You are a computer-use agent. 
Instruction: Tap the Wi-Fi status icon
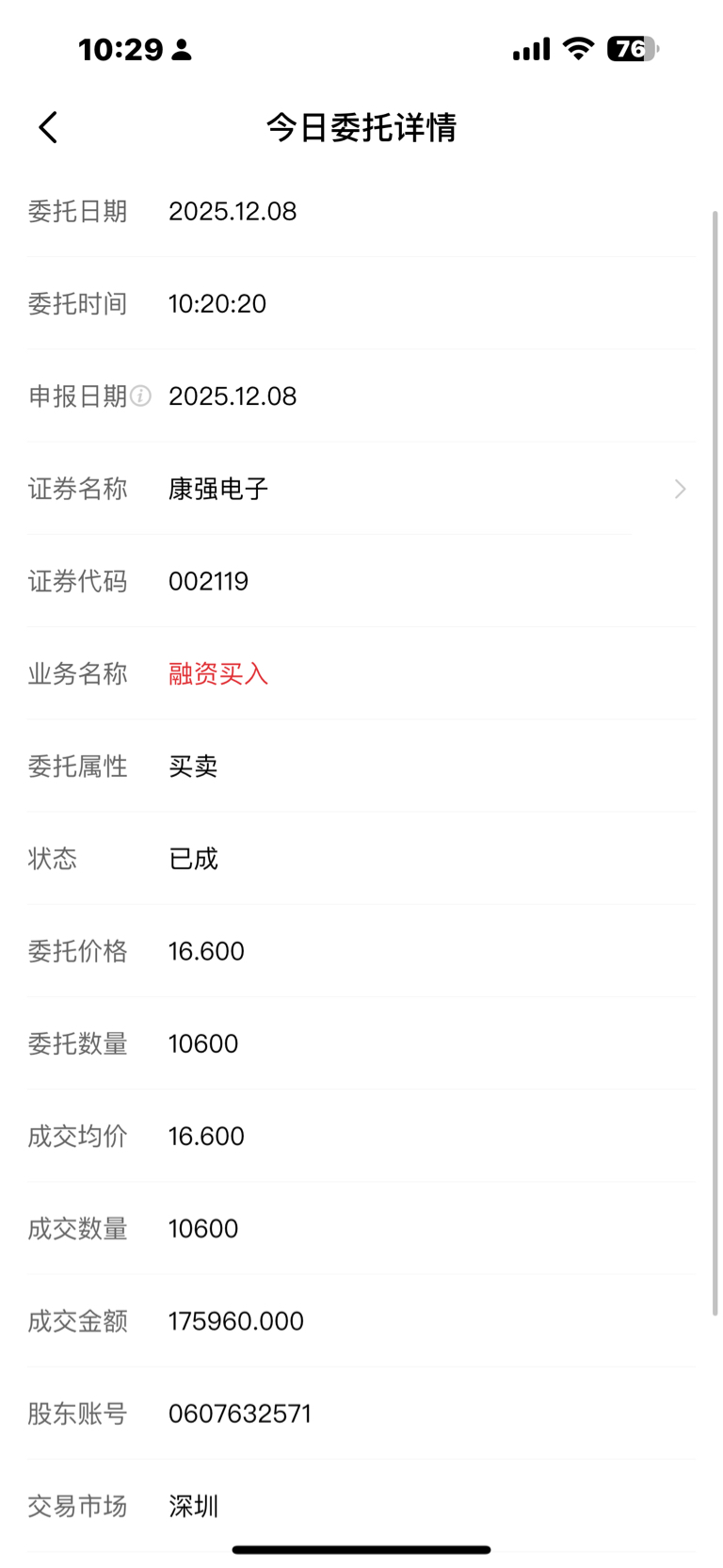(x=578, y=49)
